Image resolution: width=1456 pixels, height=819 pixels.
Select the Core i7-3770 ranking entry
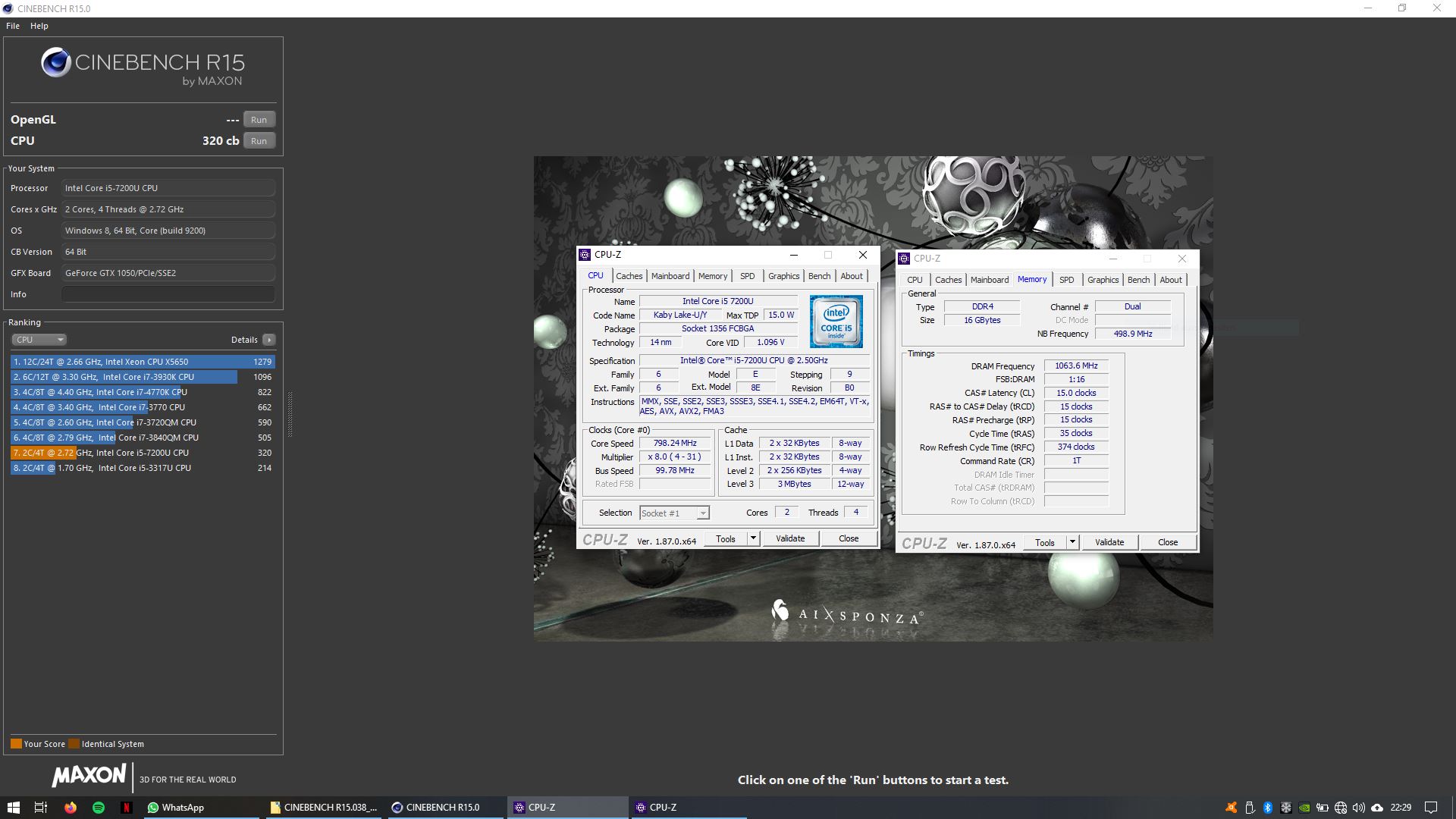[143, 407]
